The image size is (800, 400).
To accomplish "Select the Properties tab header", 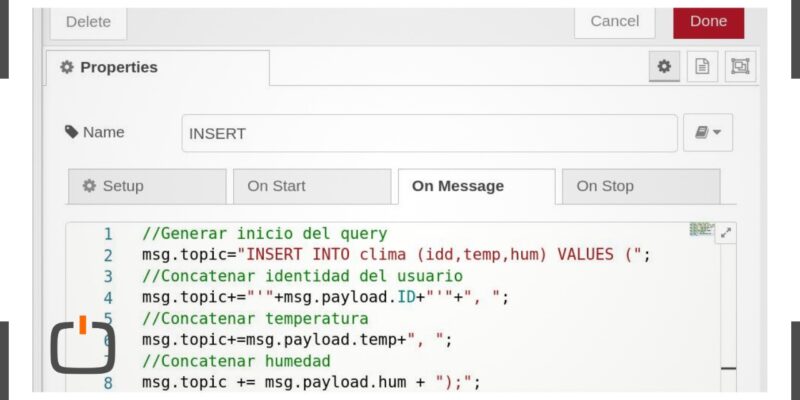I will (x=158, y=67).
